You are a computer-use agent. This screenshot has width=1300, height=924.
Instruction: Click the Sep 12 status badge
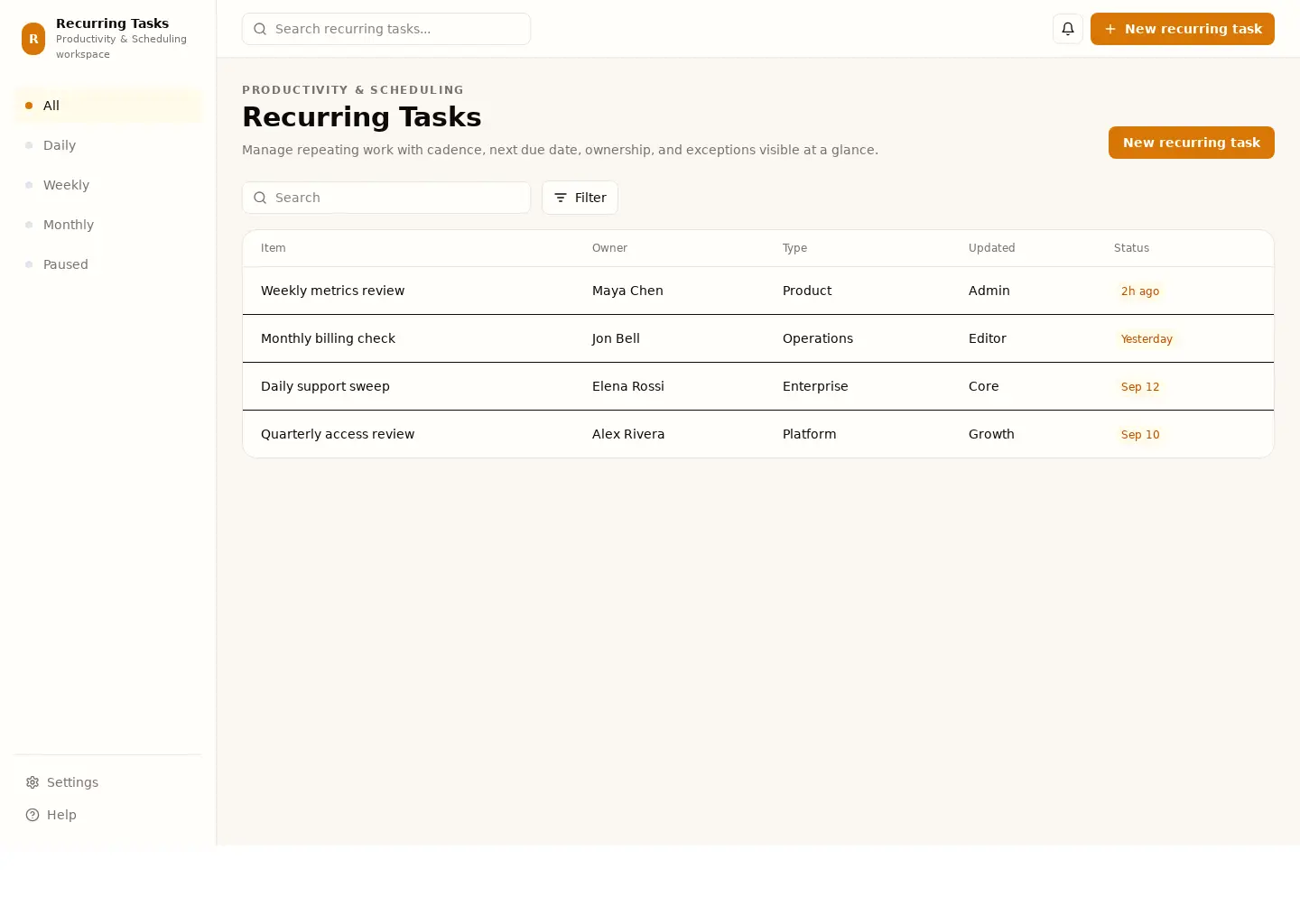[x=1140, y=387]
